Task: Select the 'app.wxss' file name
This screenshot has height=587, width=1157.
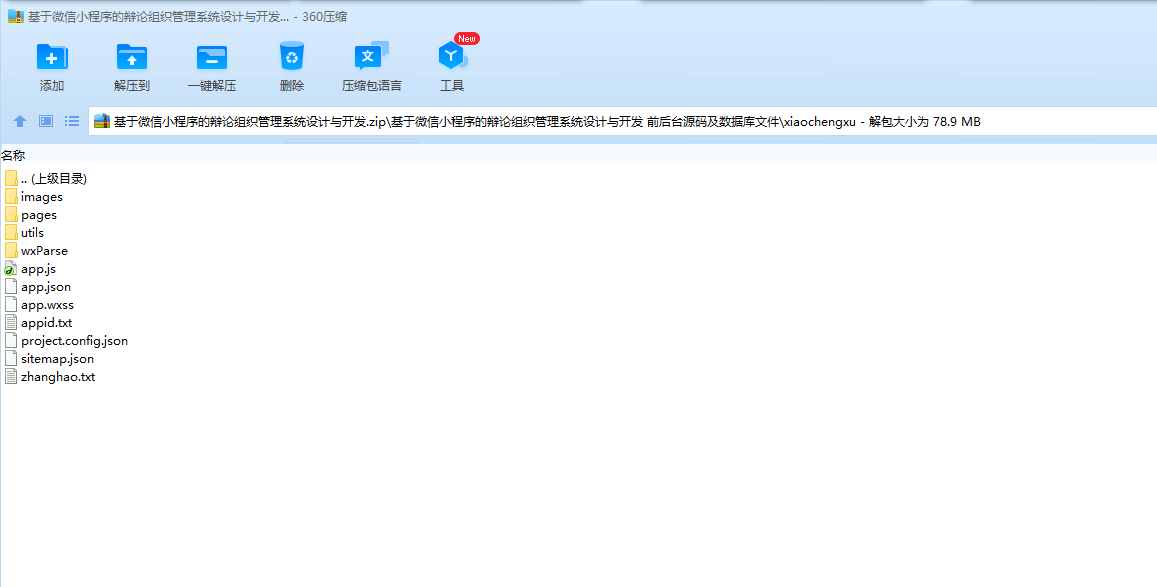Action: [47, 305]
